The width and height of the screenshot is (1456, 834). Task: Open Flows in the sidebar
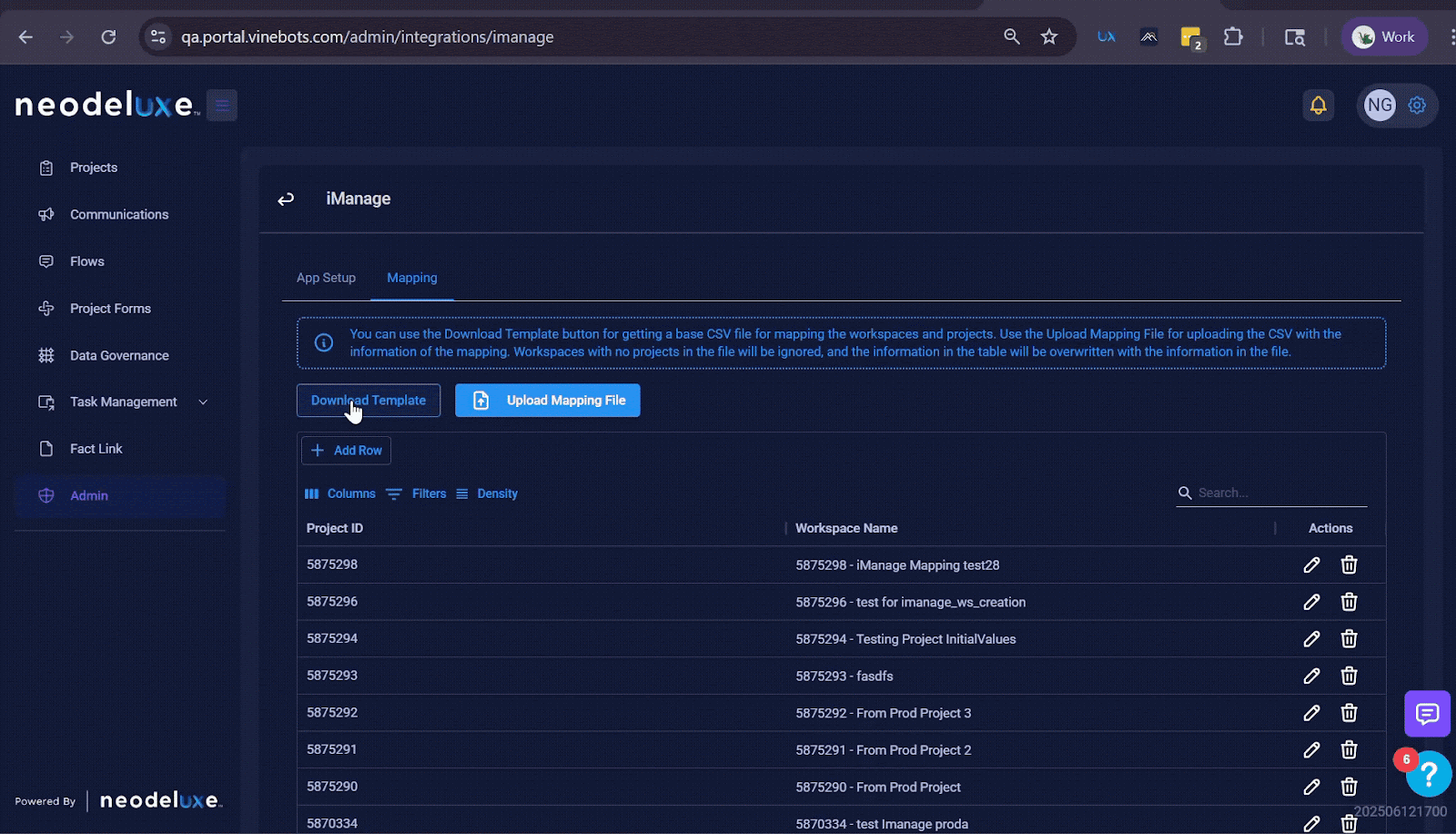tap(87, 261)
